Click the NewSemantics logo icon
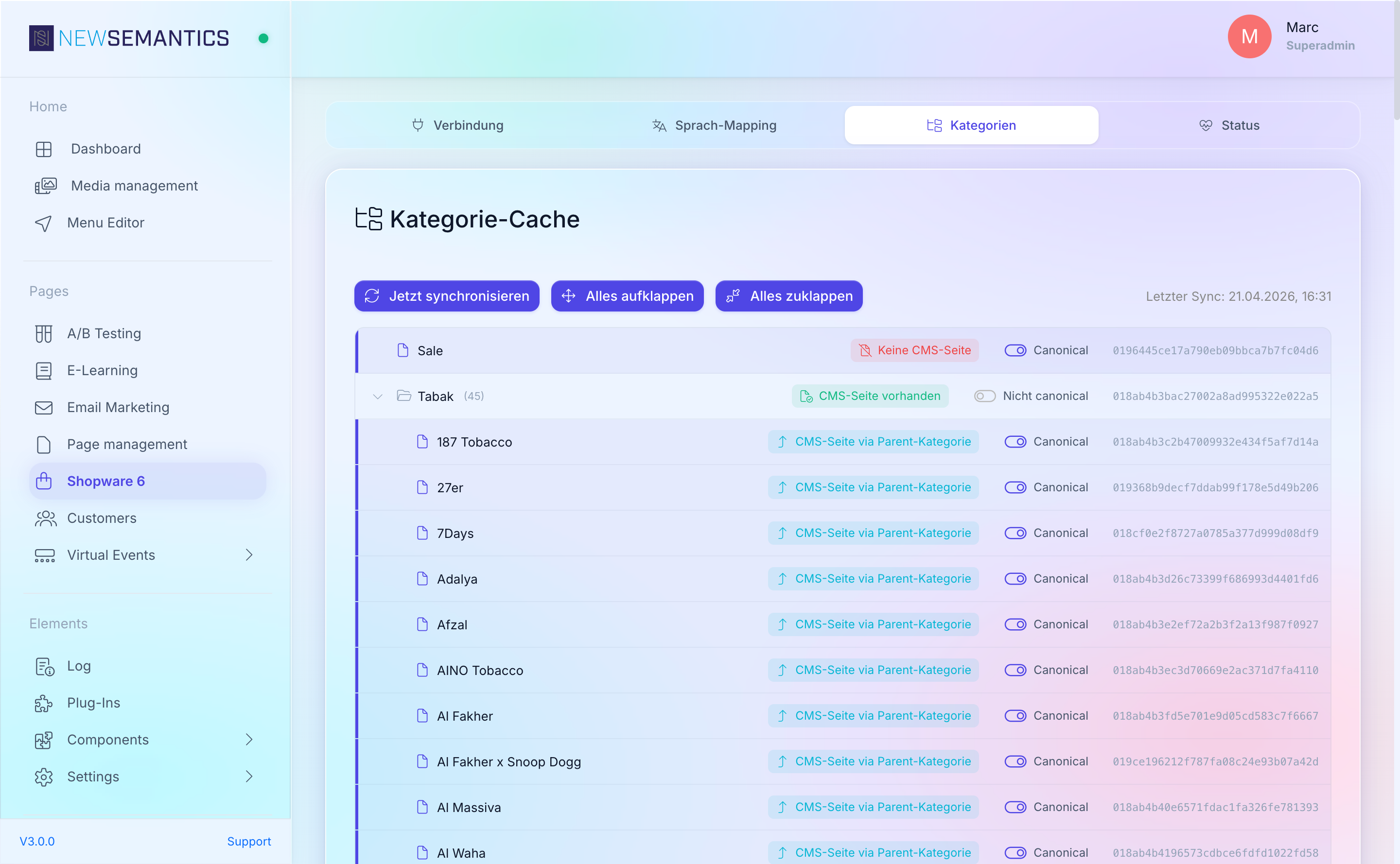 (x=41, y=38)
